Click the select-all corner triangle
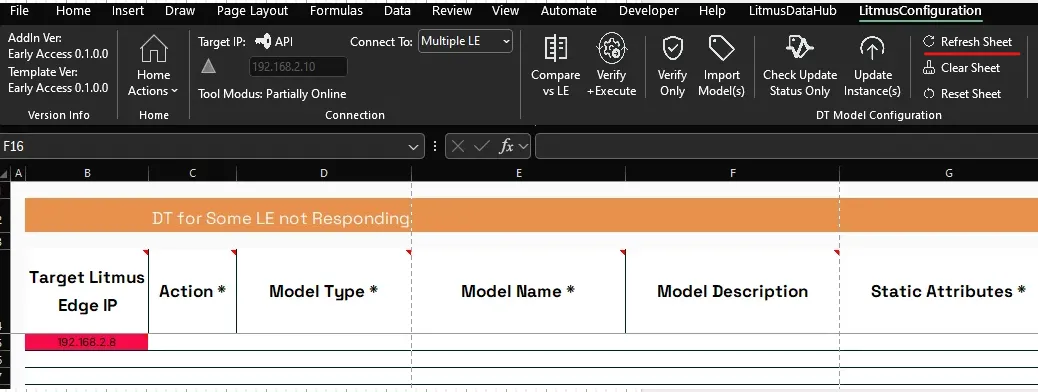This screenshot has height=392, width=1038. [5, 174]
